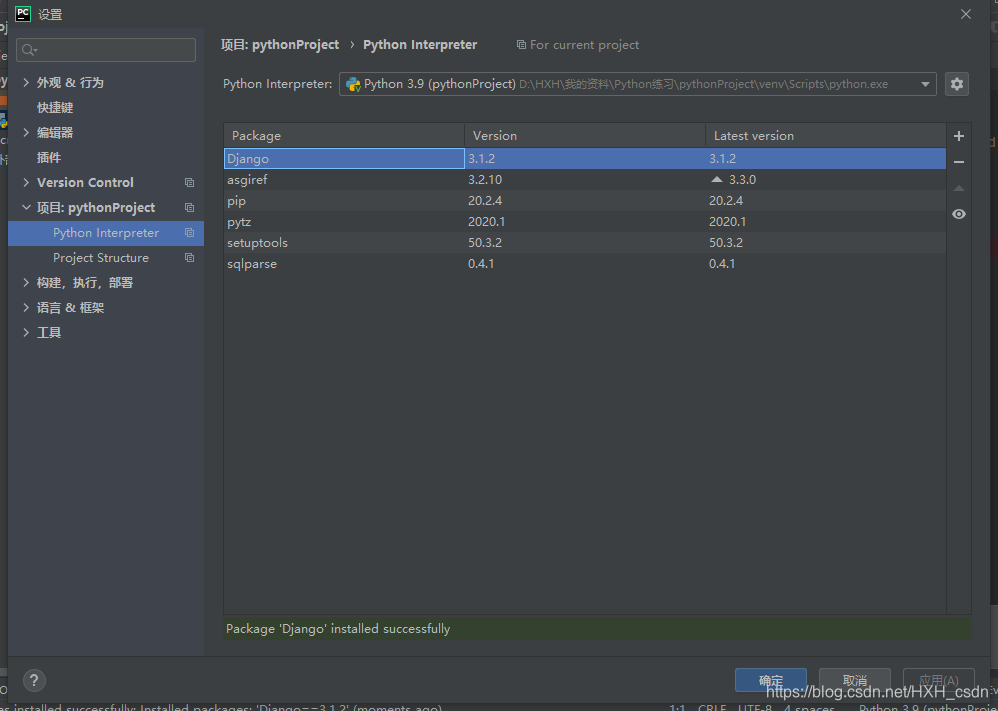Click the 确定 button
Viewport: 998px width, 711px height.
pos(771,680)
